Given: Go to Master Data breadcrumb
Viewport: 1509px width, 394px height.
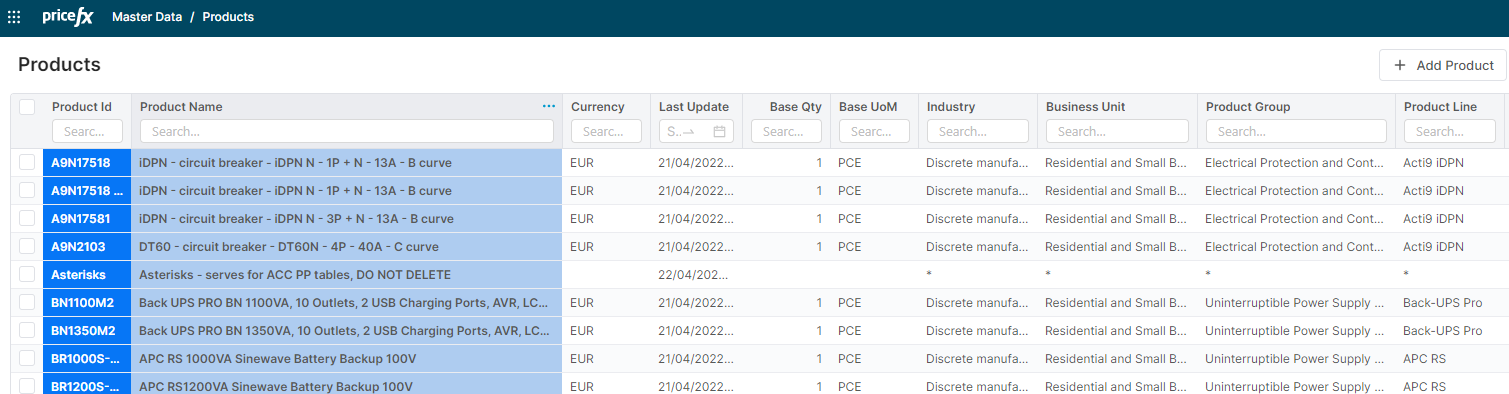Looking at the screenshot, I should pos(147,17).
